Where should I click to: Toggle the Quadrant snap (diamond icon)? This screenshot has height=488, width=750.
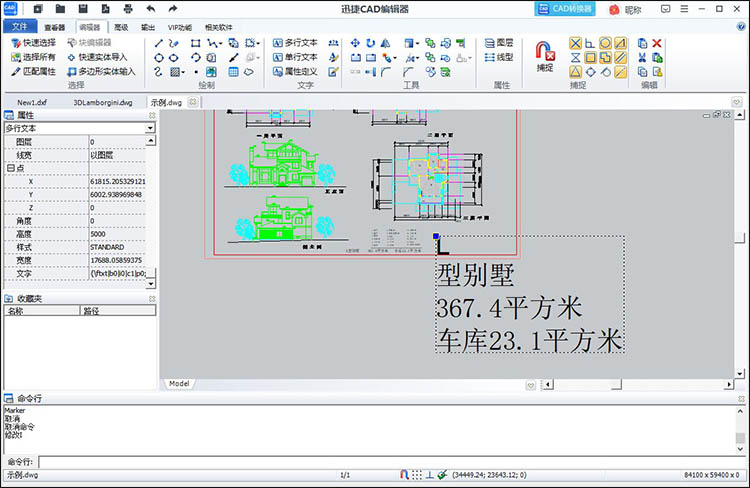[591, 72]
